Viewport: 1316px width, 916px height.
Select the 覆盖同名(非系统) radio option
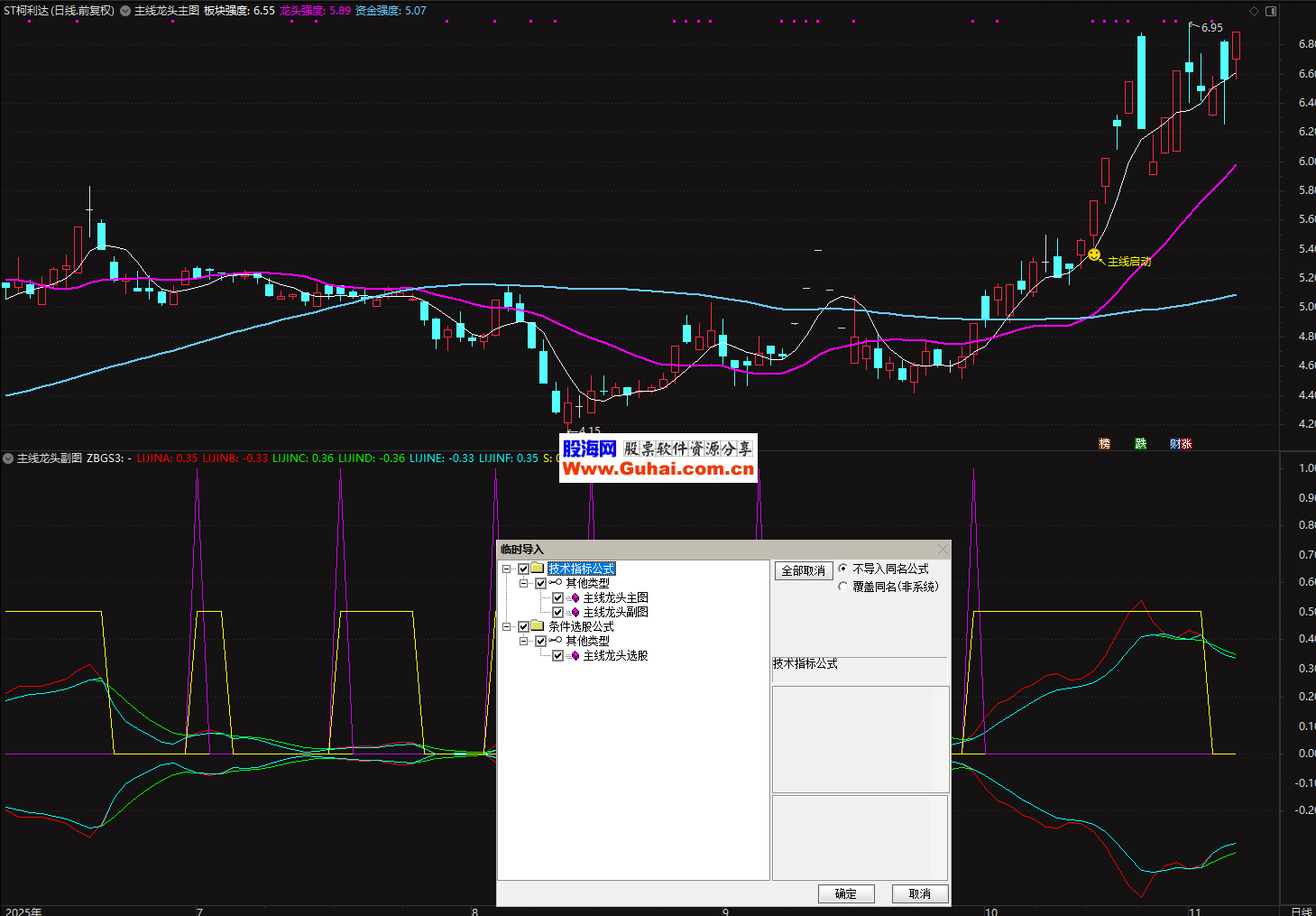coord(843,587)
